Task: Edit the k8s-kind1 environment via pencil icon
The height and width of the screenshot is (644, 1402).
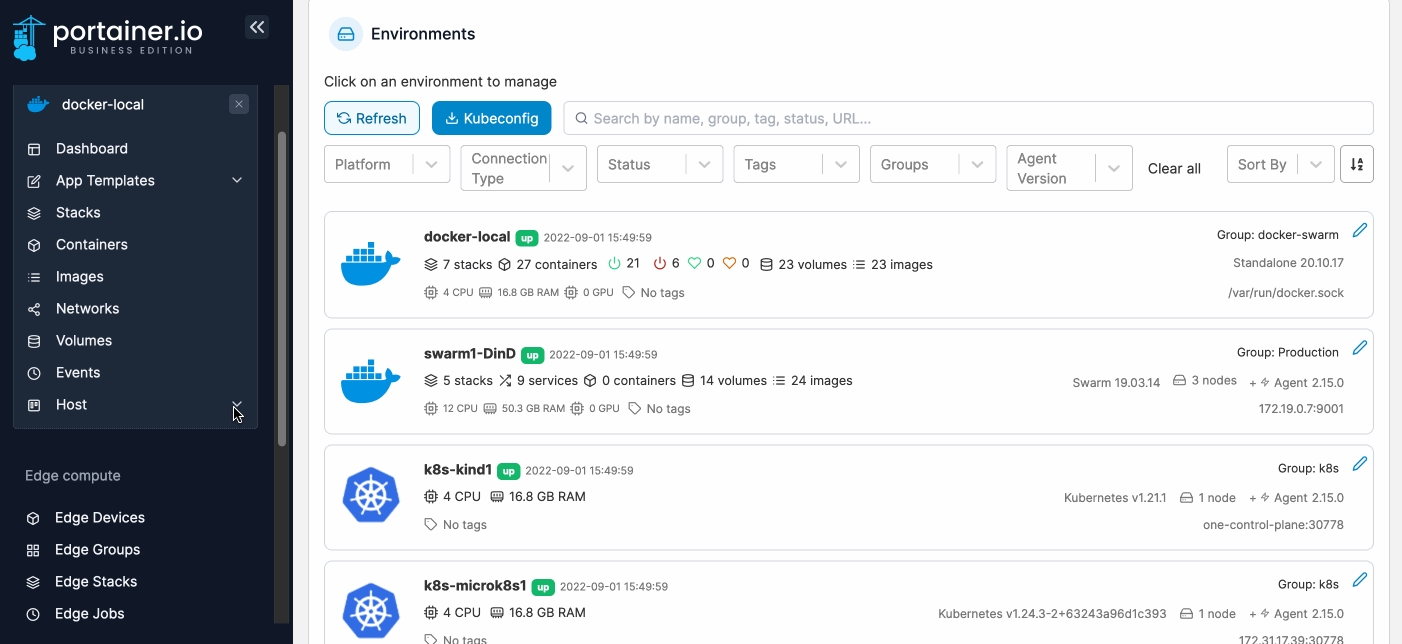Action: [1359, 464]
